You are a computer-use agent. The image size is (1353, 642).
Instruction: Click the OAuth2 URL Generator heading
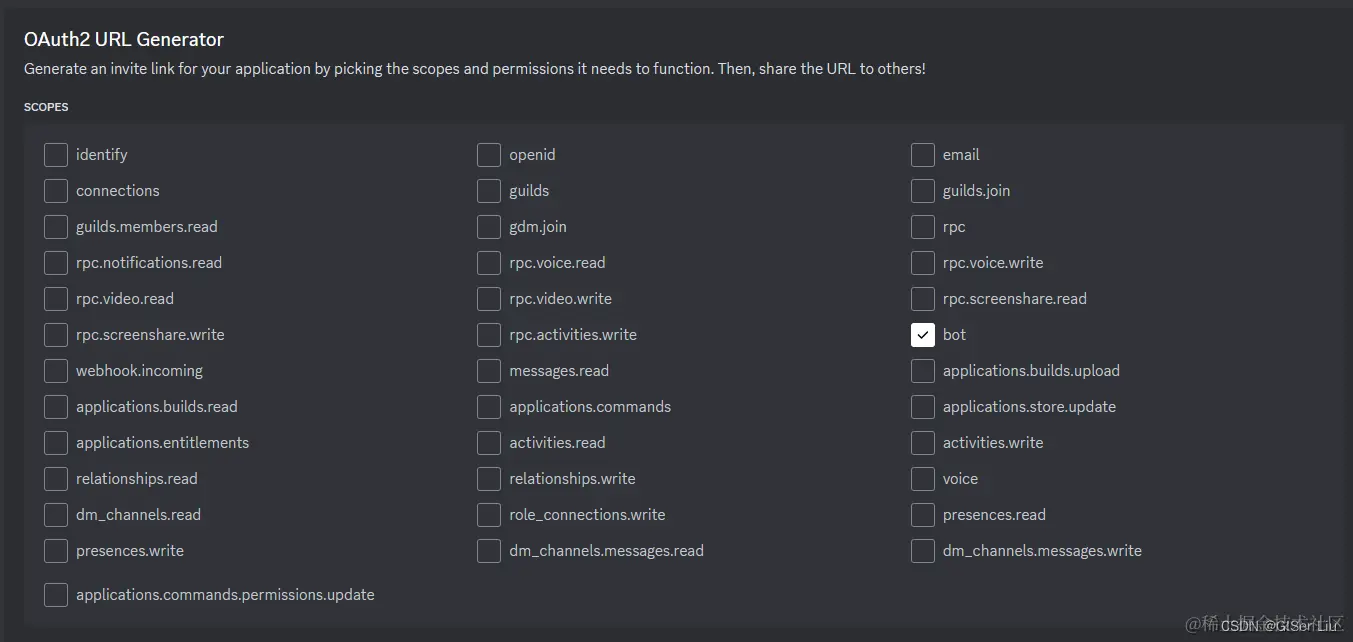click(124, 39)
